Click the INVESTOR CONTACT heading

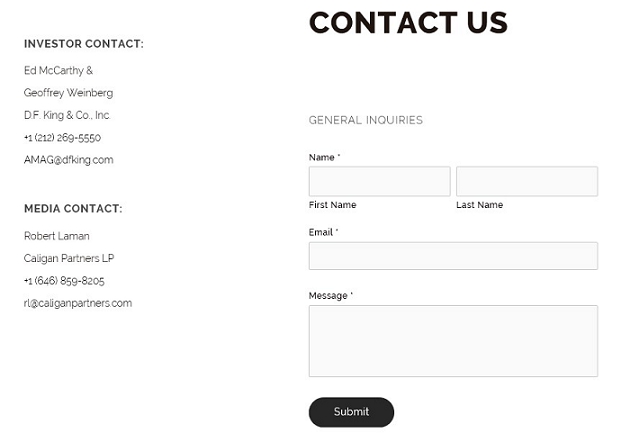coord(84,44)
